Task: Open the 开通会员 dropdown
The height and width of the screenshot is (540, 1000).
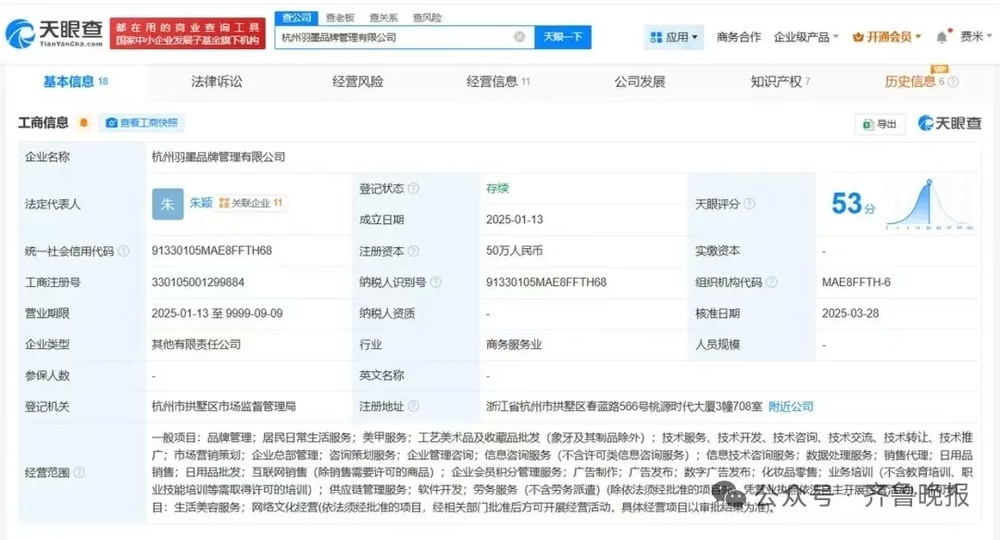Action: pyautogui.click(x=887, y=37)
